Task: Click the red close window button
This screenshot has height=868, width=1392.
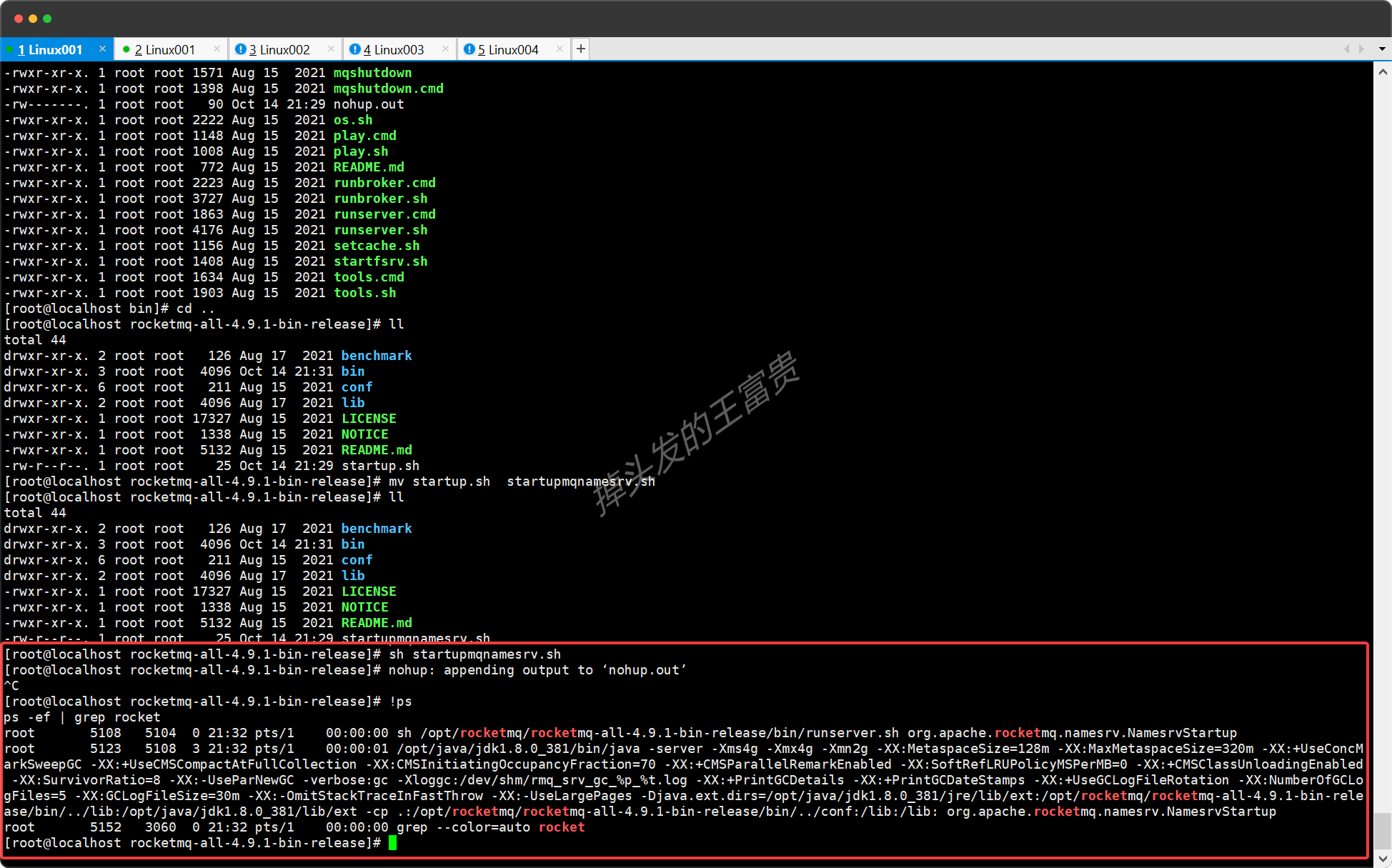Action: 19,19
